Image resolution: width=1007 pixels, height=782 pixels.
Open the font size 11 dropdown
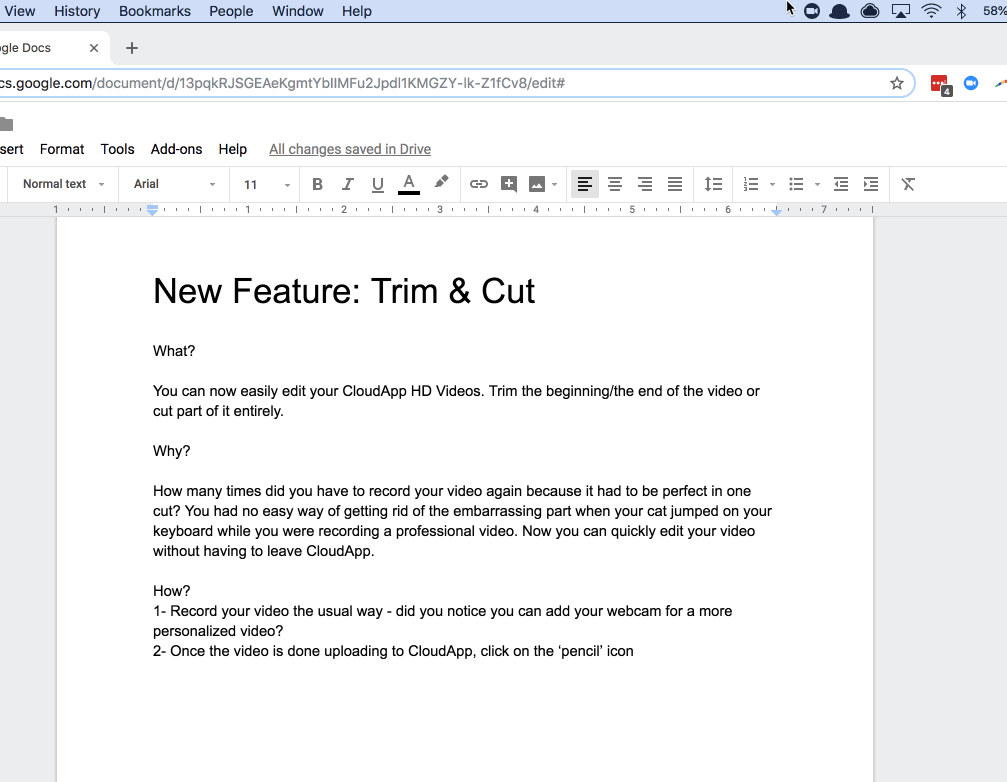267,184
